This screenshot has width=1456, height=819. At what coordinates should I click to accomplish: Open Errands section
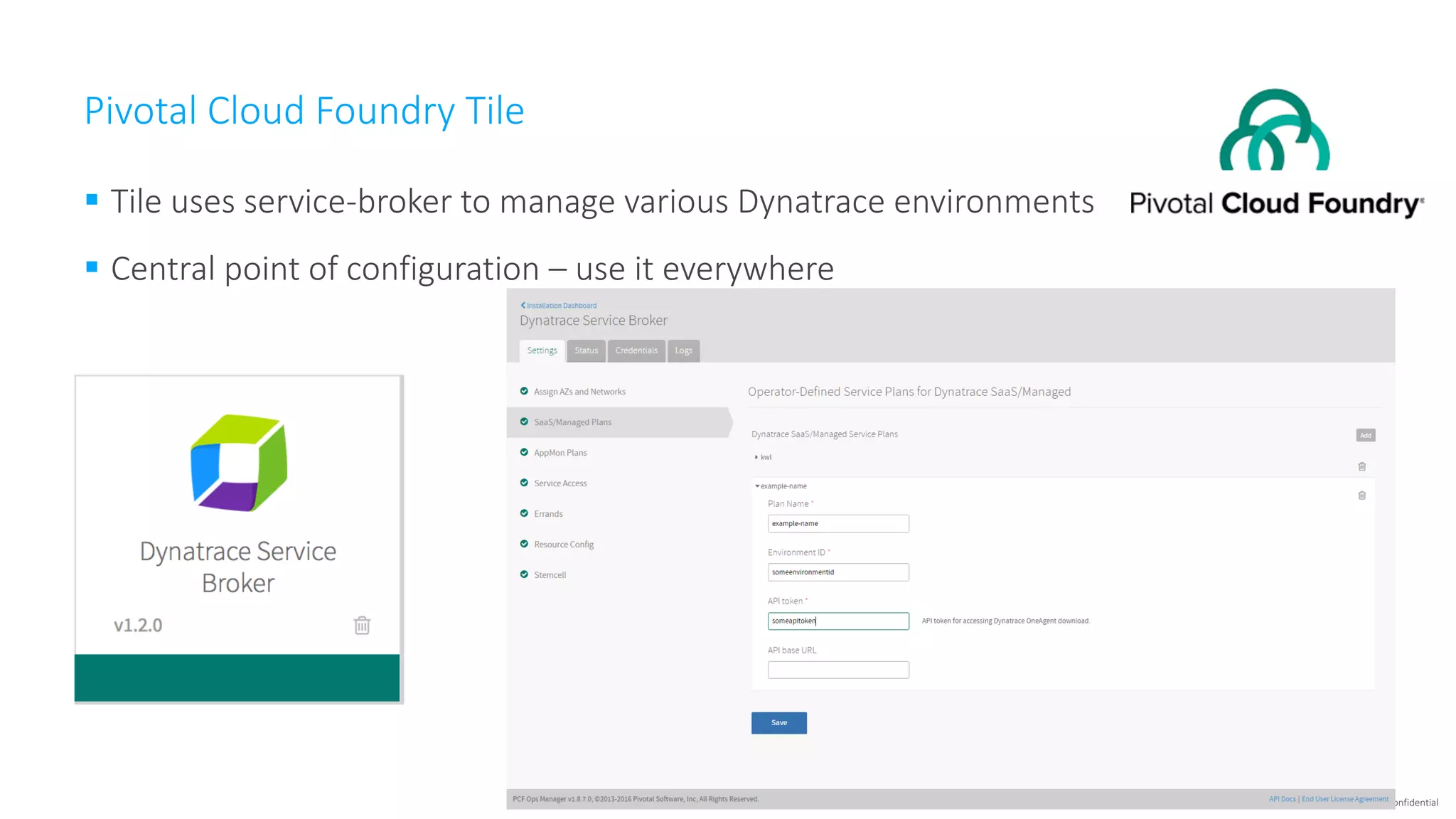[x=548, y=514]
